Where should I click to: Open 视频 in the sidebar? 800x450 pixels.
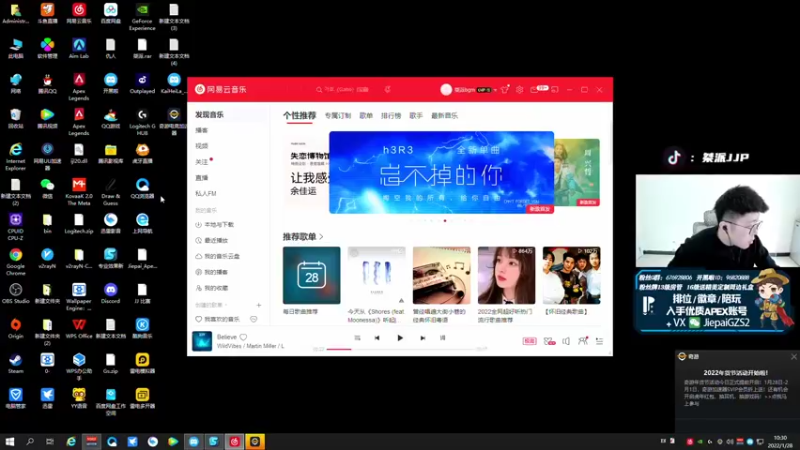(202, 146)
